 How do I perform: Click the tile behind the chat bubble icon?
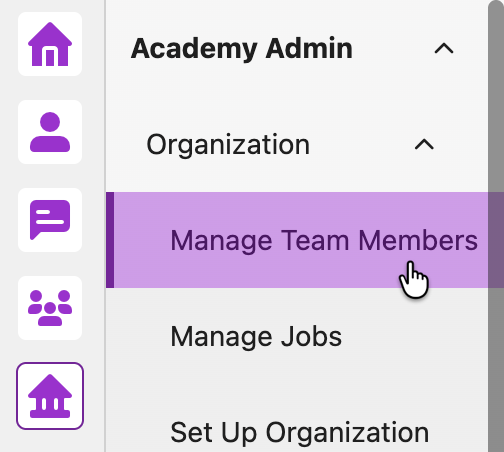(50, 220)
